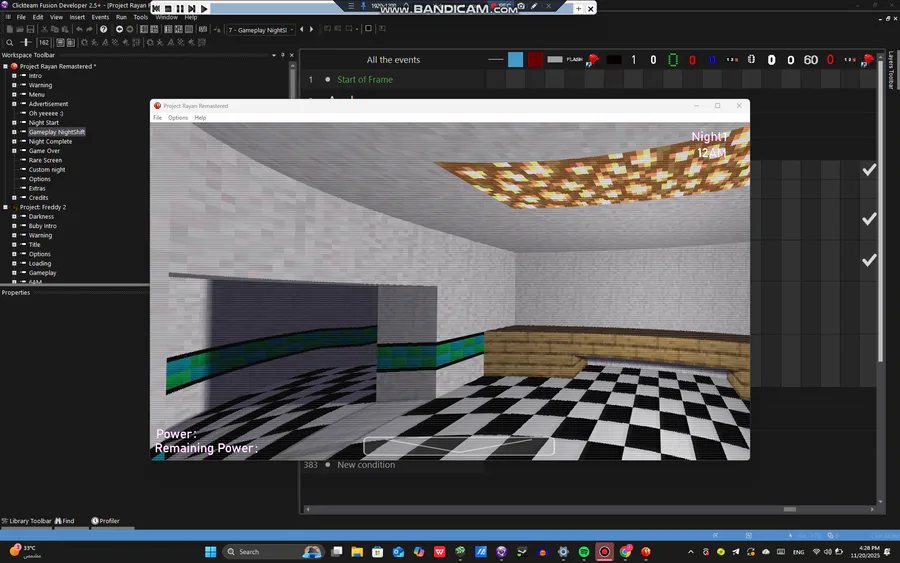Click the zoom value field showing 162
Viewport: 900px width, 563px height.
pos(44,42)
